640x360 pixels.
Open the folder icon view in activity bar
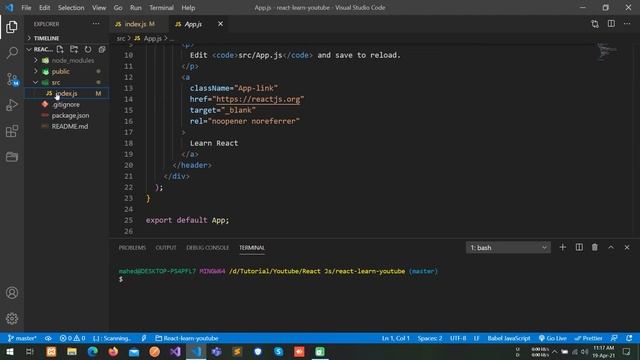click(12, 157)
